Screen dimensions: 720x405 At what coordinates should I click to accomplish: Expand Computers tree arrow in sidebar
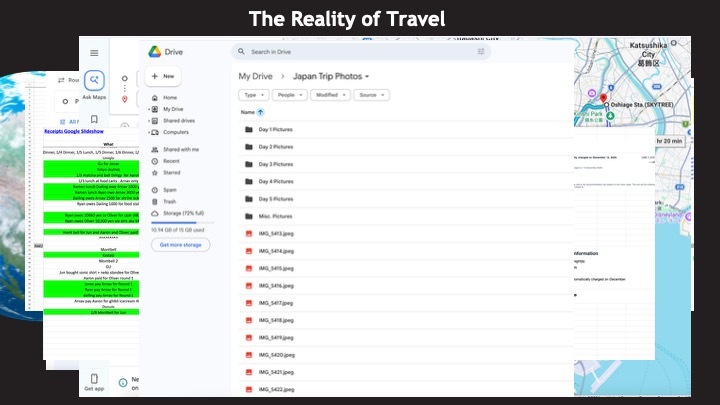point(149,132)
